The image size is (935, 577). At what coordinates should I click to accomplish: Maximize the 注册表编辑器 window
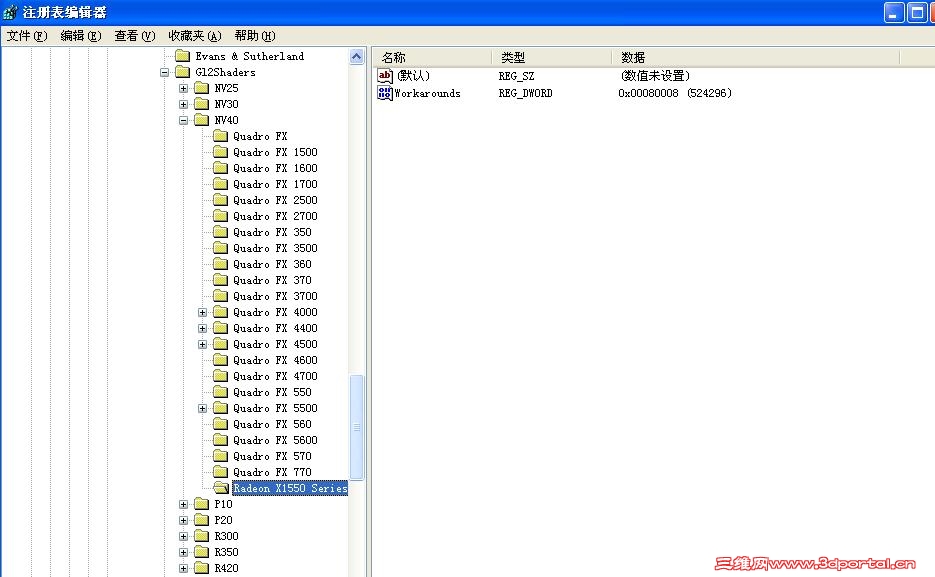(917, 13)
